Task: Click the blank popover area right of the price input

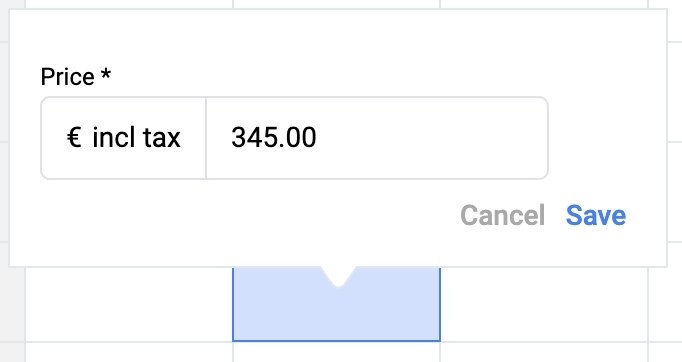Action: point(607,137)
